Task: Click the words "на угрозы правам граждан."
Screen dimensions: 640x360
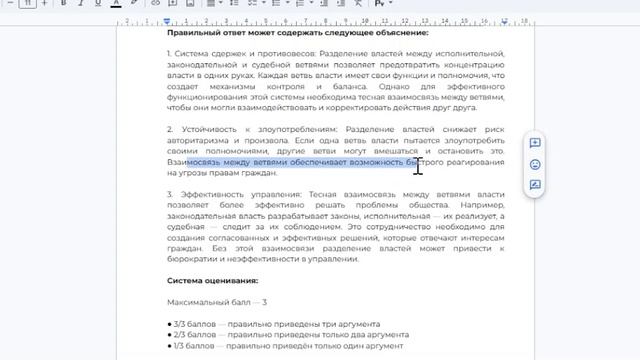Action: point(222,173)
